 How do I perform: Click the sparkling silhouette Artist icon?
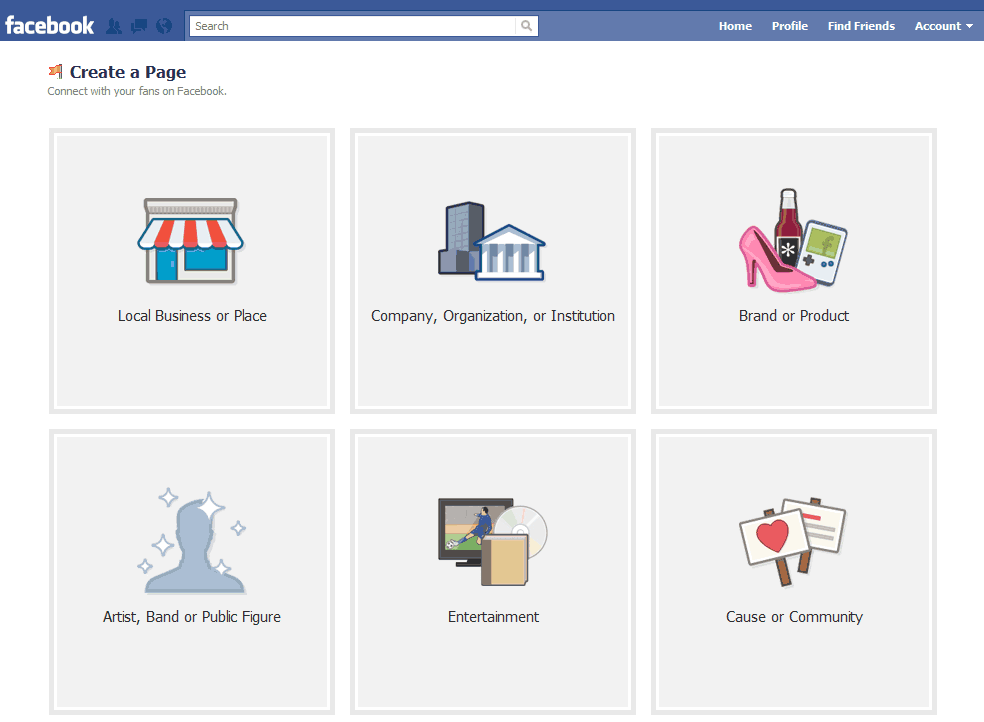(x=192, y=541)
